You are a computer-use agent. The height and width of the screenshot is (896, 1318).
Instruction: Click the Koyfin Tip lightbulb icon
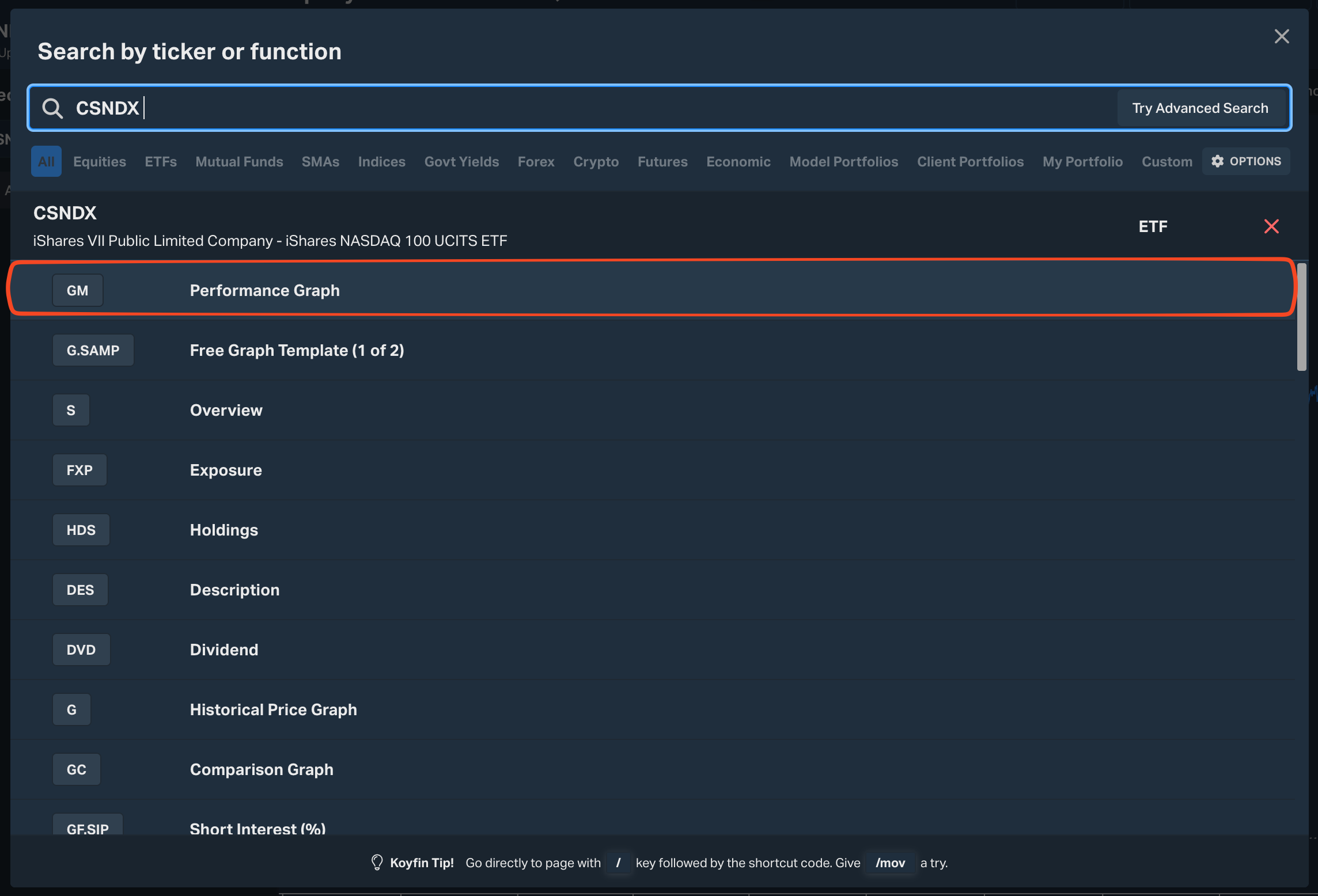(x=377, y=863)
